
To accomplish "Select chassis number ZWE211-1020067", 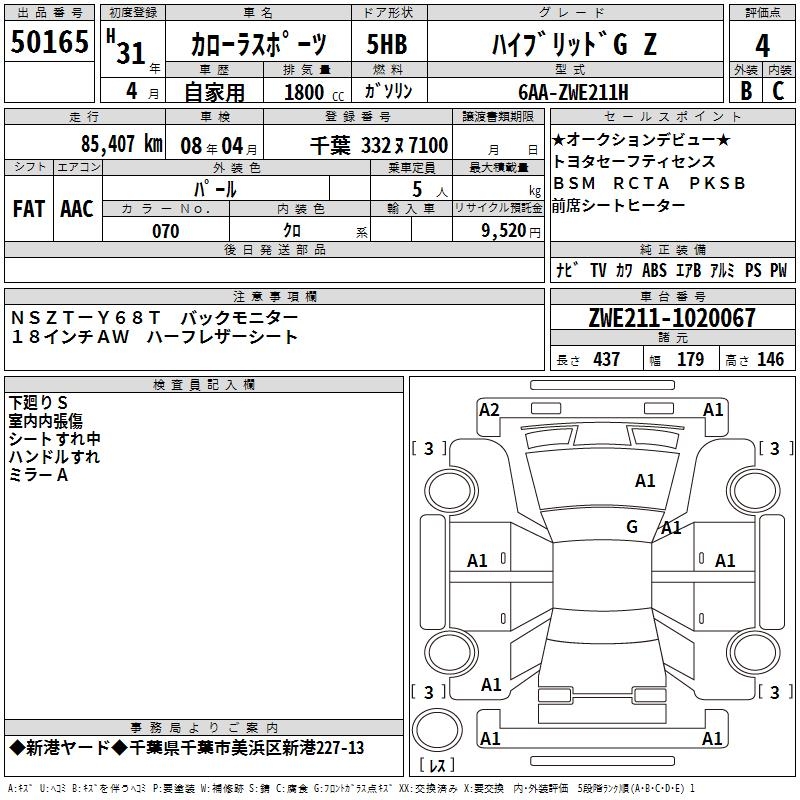I will click(x=672, y=318).
